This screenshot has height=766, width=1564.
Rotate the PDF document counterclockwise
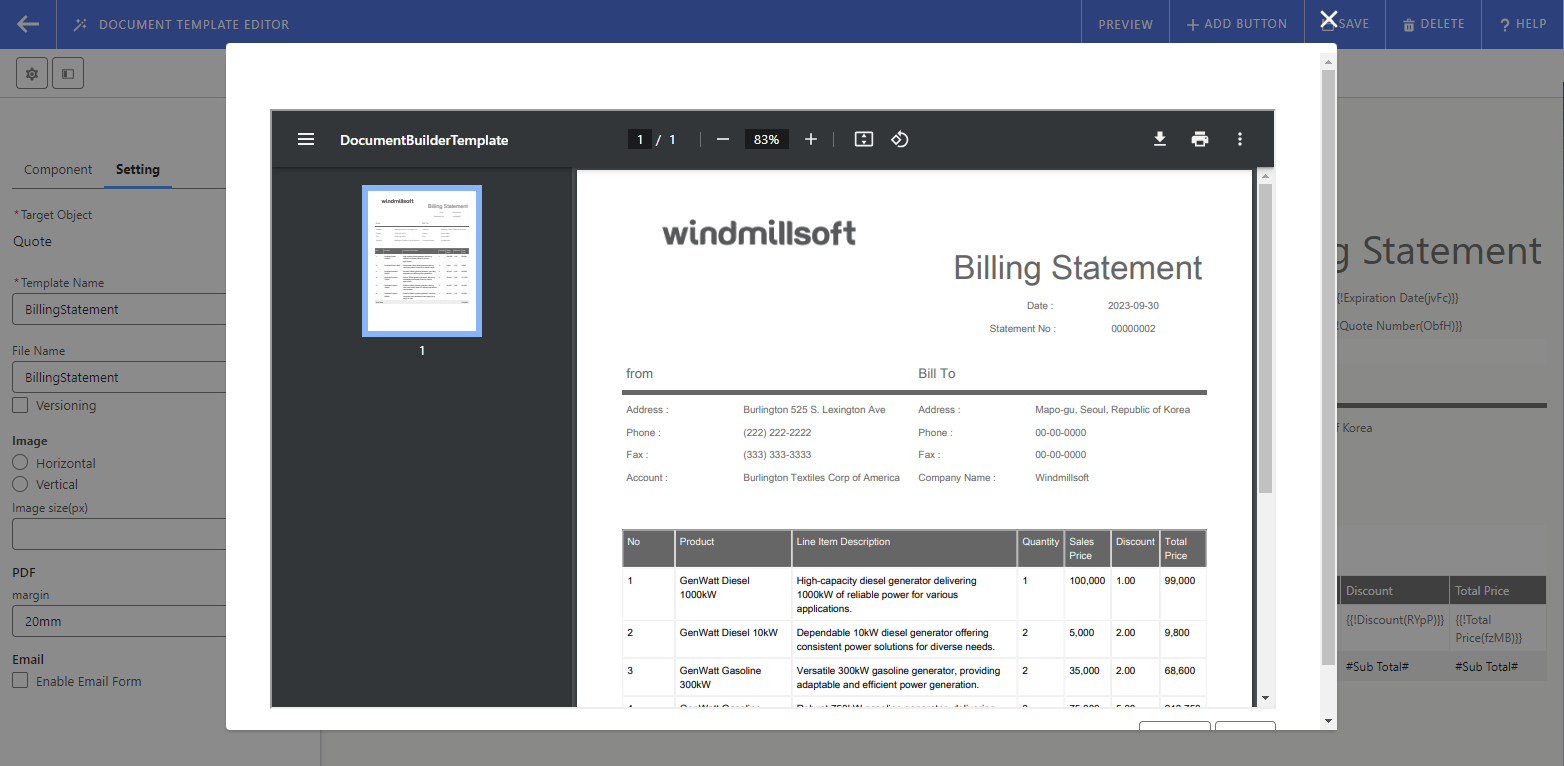899,140
